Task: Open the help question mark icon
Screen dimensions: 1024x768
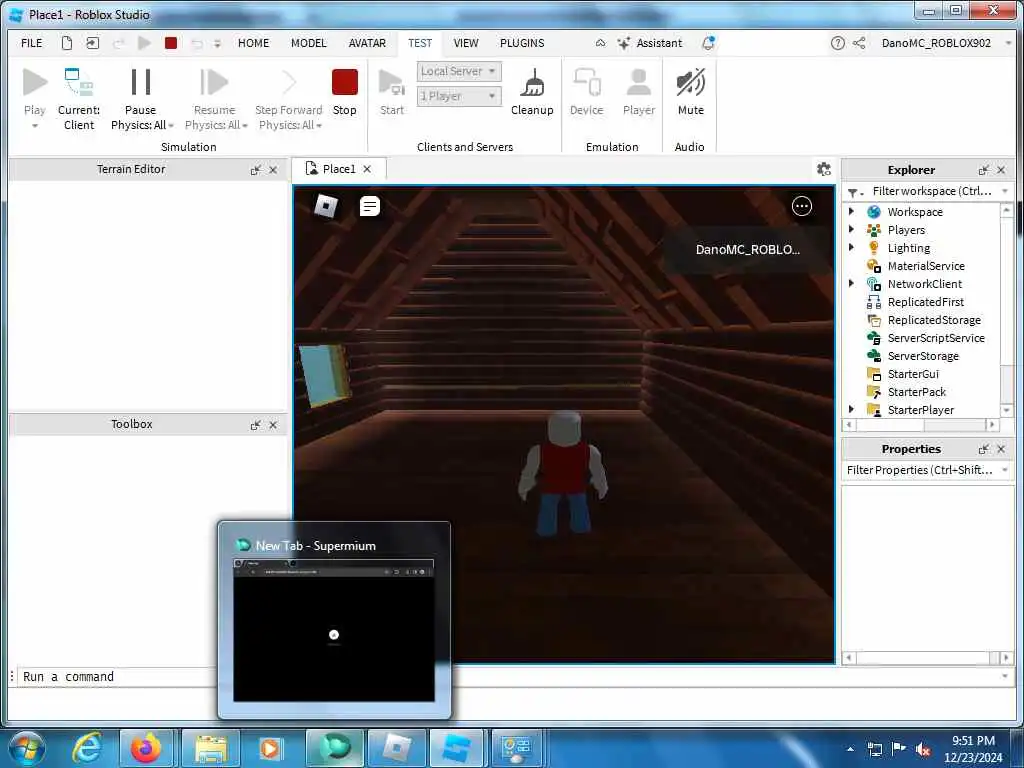Action: click(x=837, y=43)
